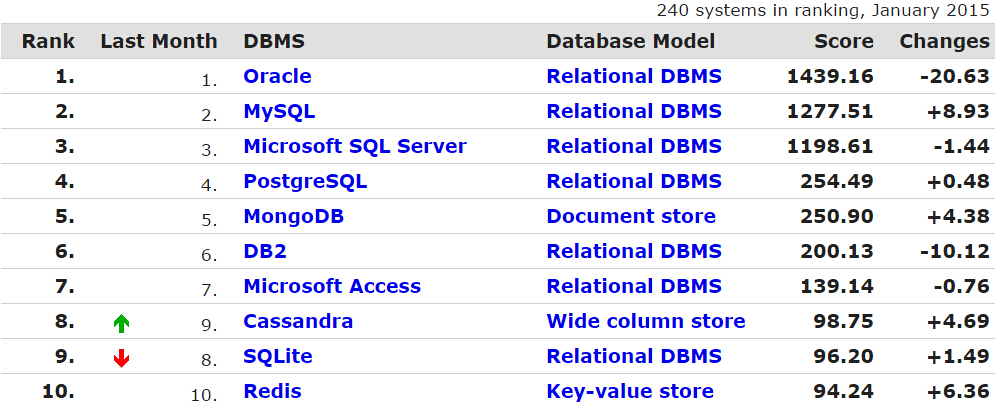
Task: Open the PostgreSQL entry
Action: [x=305, y=181]
